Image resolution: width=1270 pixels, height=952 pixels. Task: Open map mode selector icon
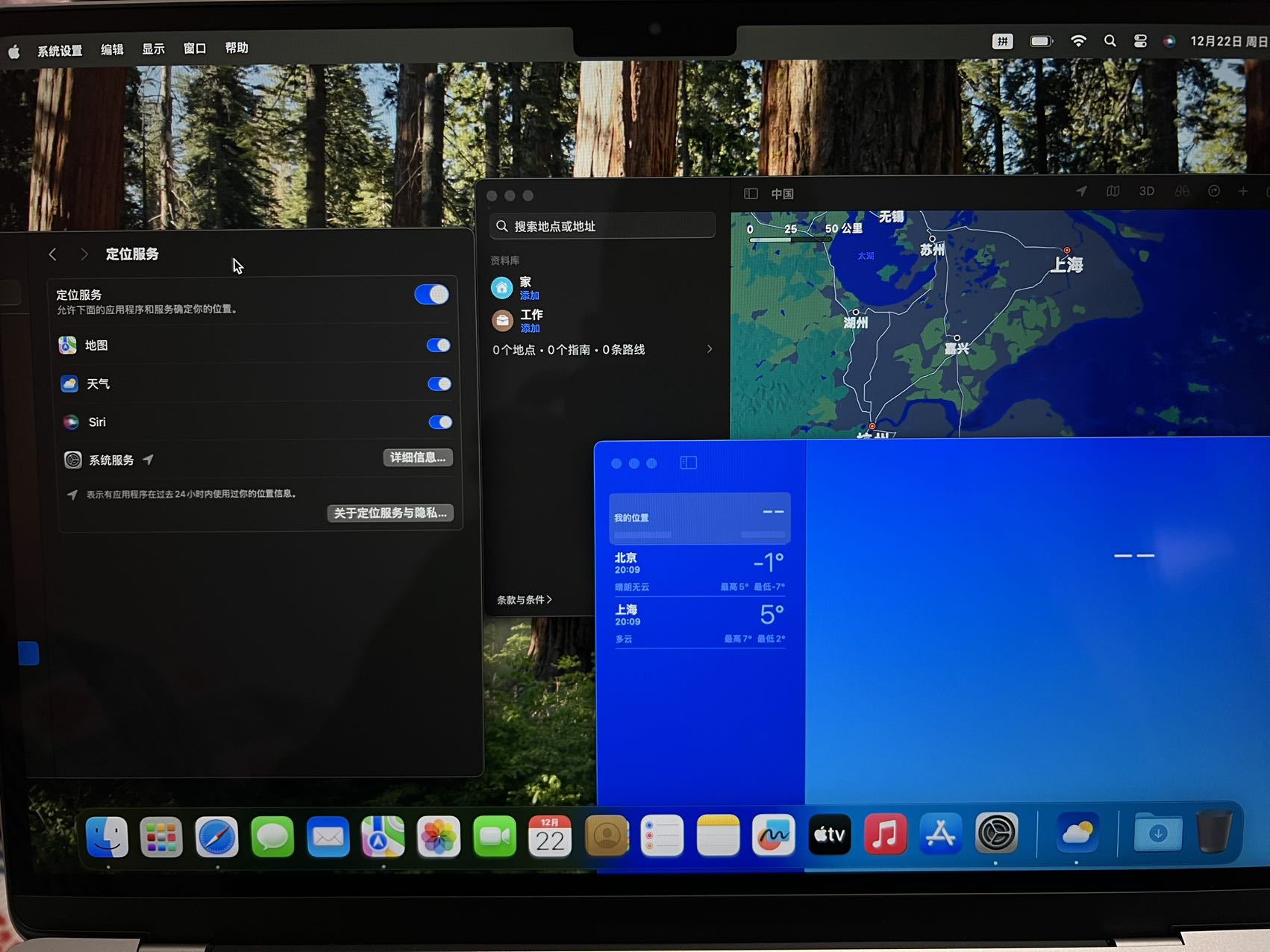[1113, 192]
